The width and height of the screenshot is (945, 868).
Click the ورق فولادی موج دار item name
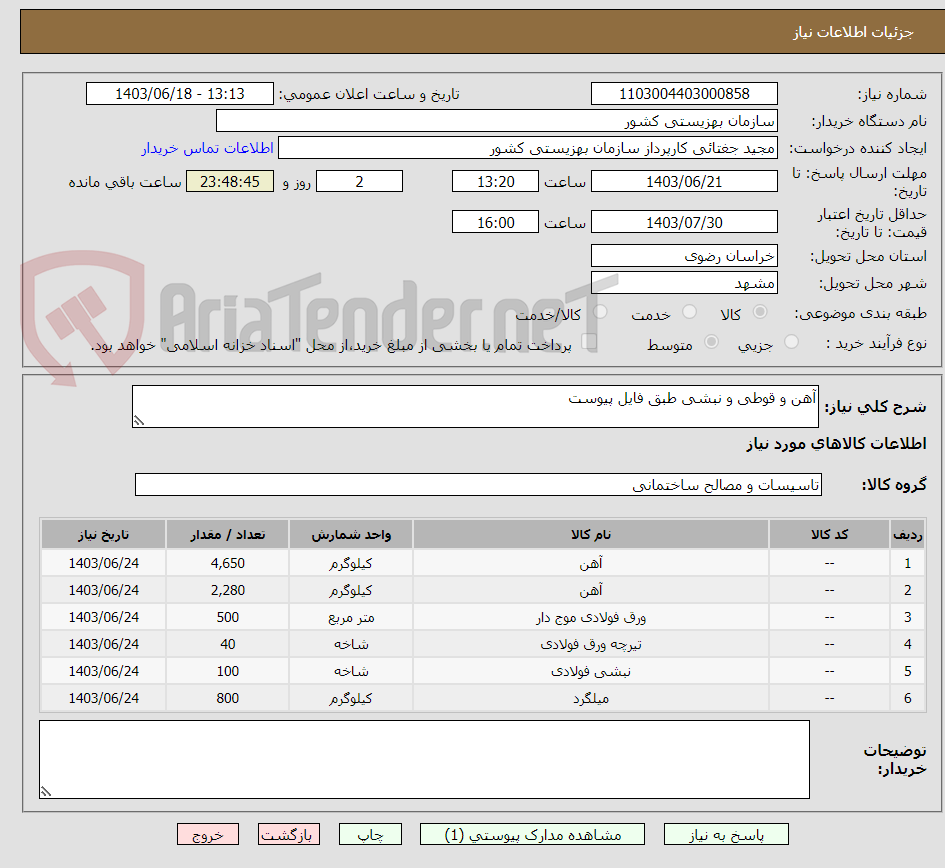pos(591,617)
